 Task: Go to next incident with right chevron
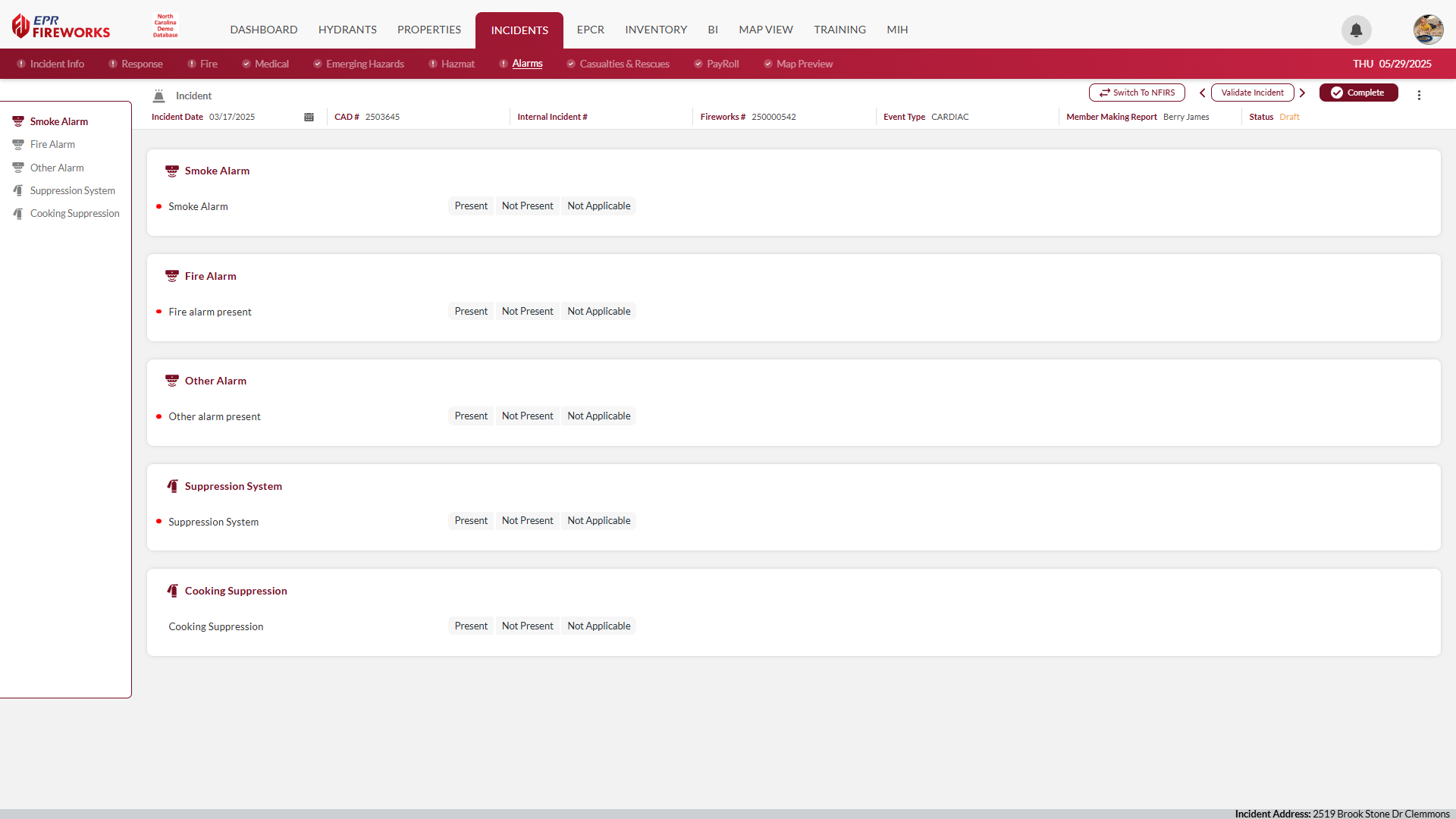click(x=1302, y=93)
